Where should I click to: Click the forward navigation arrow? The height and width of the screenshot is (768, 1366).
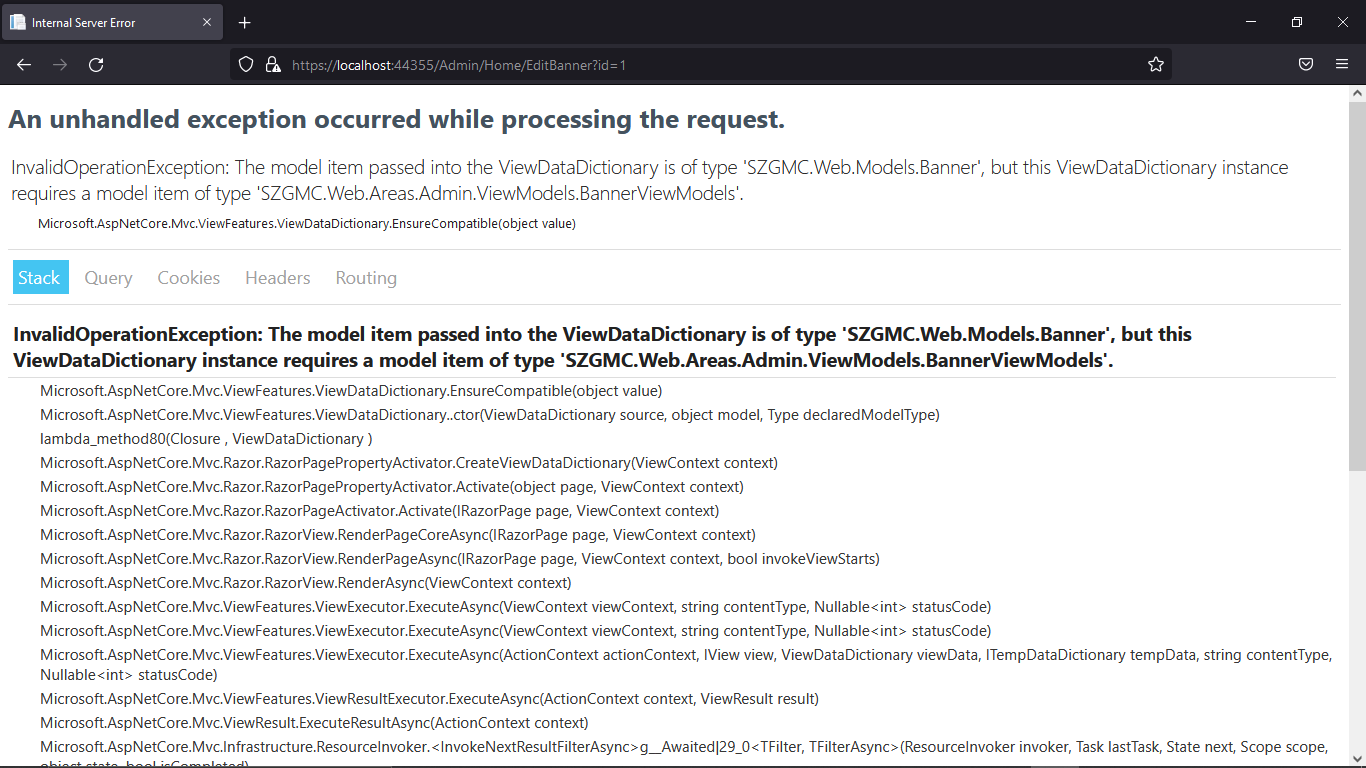tap(60, 64)
